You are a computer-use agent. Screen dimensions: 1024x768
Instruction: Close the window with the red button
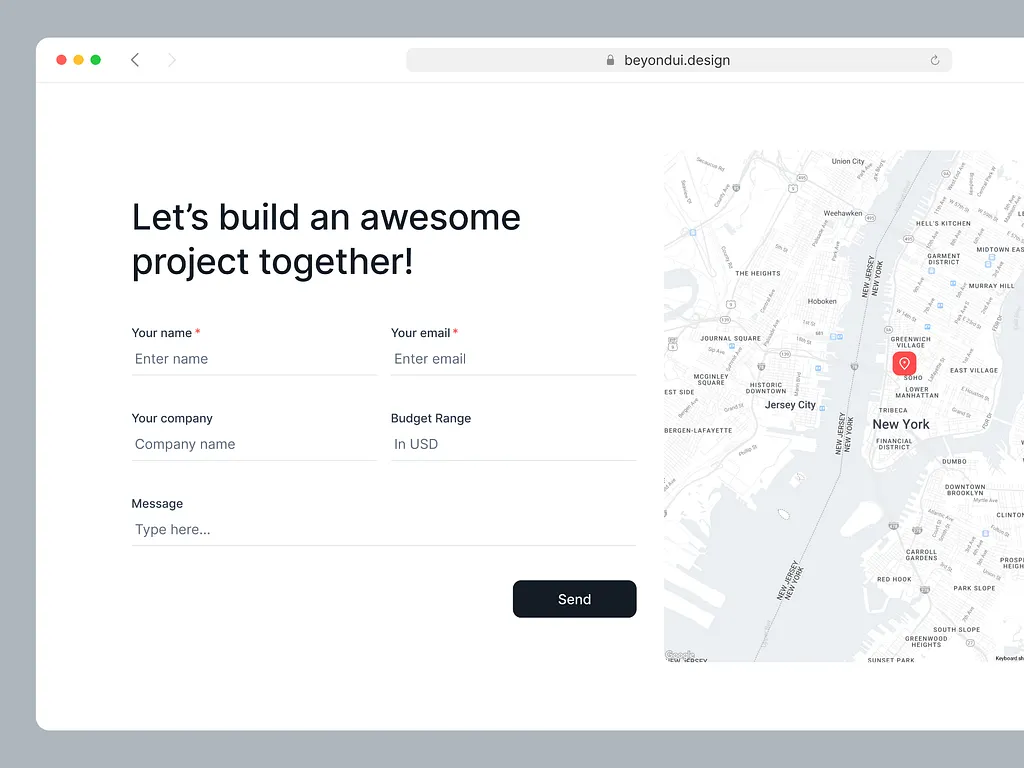pos(61,60)
